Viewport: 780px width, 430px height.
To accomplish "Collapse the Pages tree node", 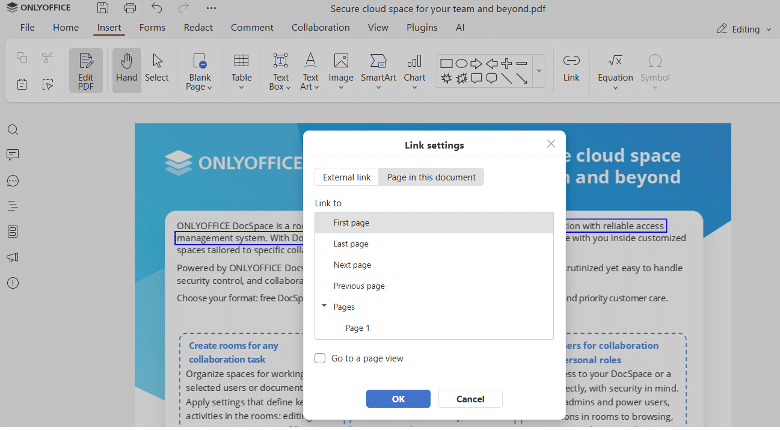I will tap(324, 306).
